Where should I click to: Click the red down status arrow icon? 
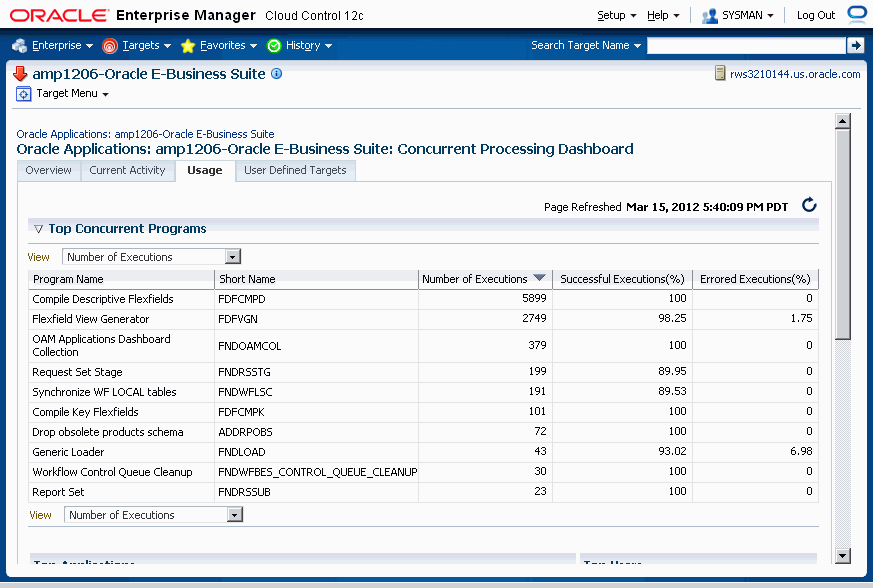tap(20, 74)
